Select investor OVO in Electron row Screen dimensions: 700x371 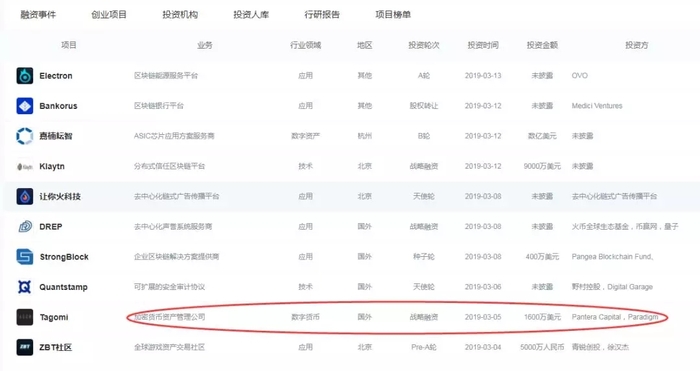(580, 76)
